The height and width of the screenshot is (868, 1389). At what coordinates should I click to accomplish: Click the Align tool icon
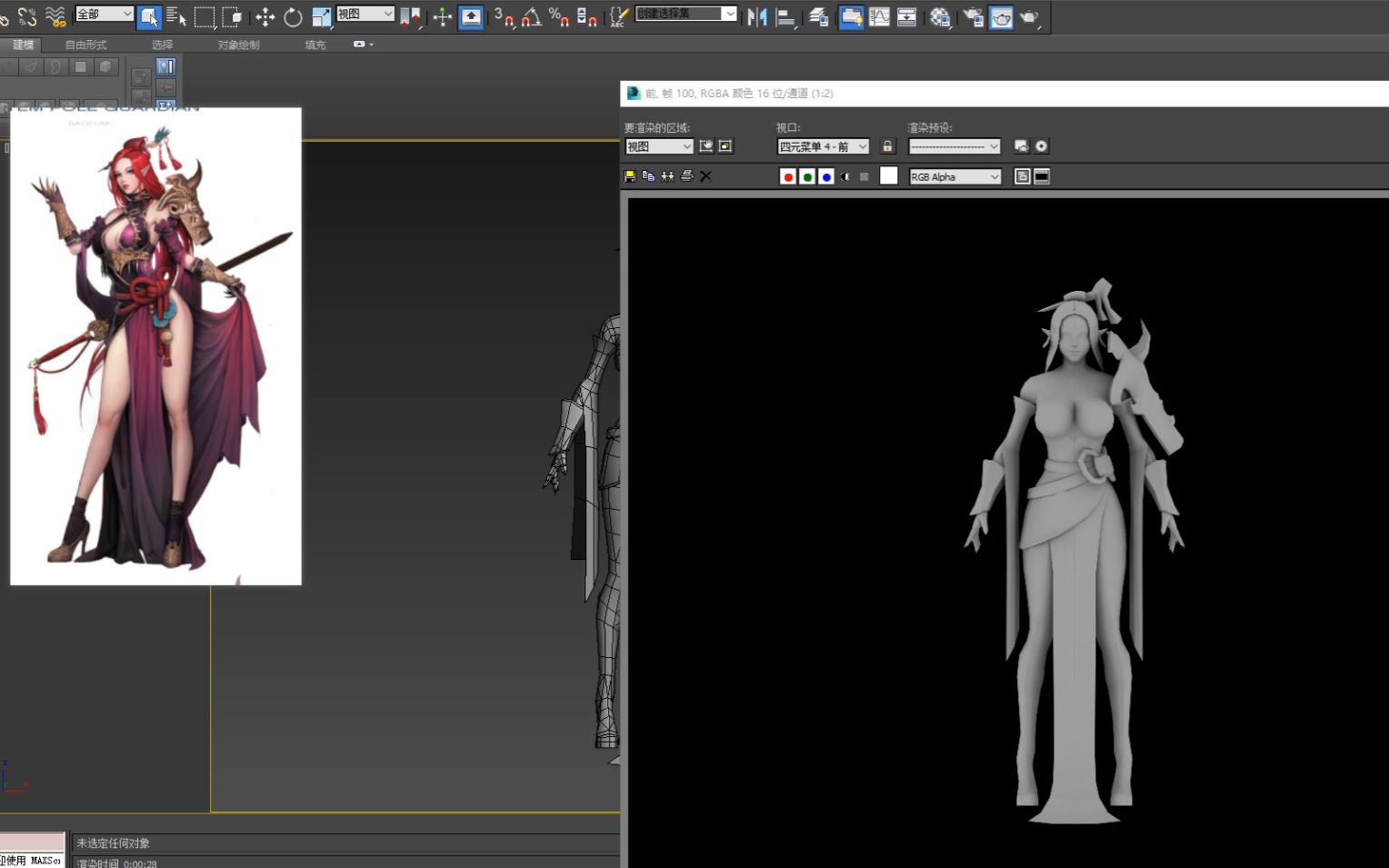(785, 16)
